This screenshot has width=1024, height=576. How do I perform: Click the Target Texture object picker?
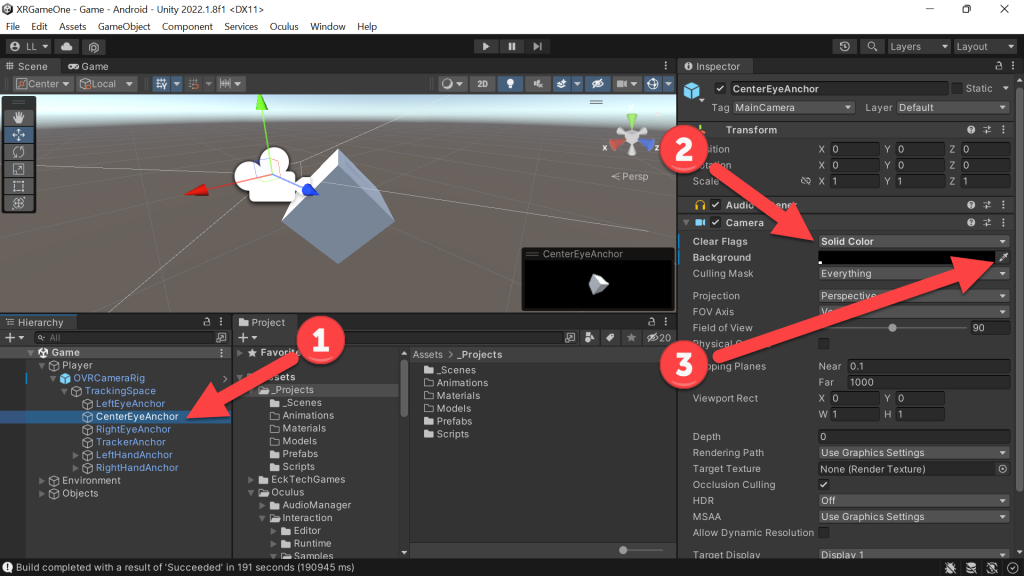click(1002, 469)
